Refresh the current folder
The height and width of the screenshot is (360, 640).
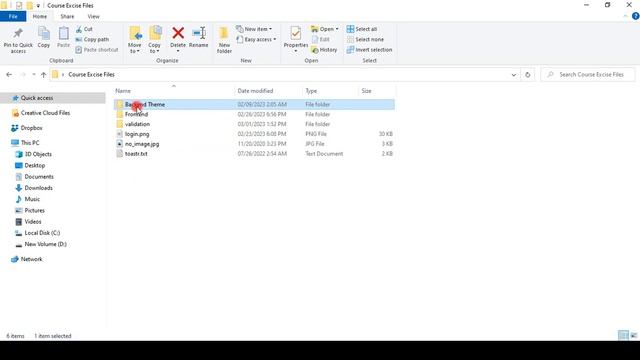[527, 75]
